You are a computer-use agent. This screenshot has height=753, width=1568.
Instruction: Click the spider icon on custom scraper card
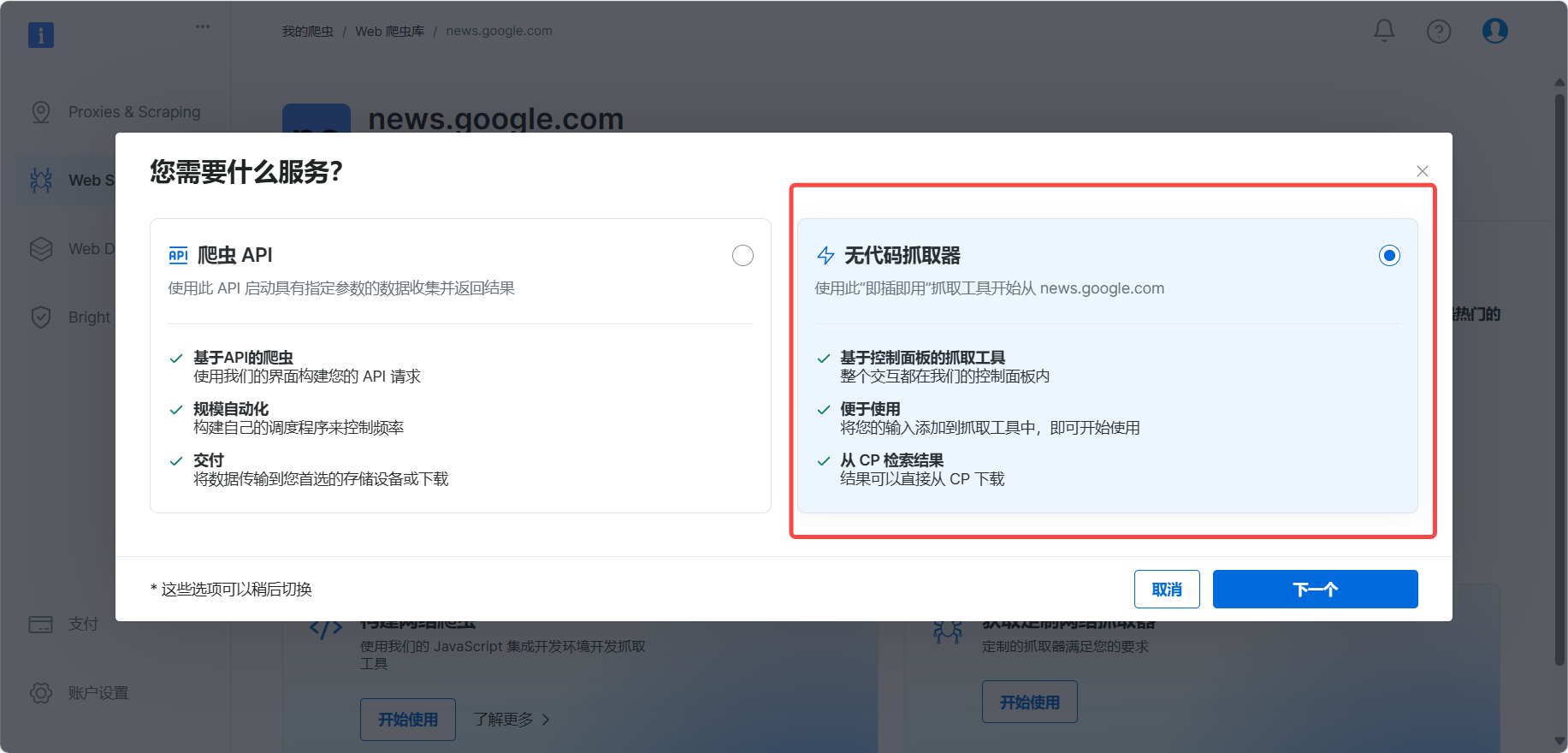(948, 632)
